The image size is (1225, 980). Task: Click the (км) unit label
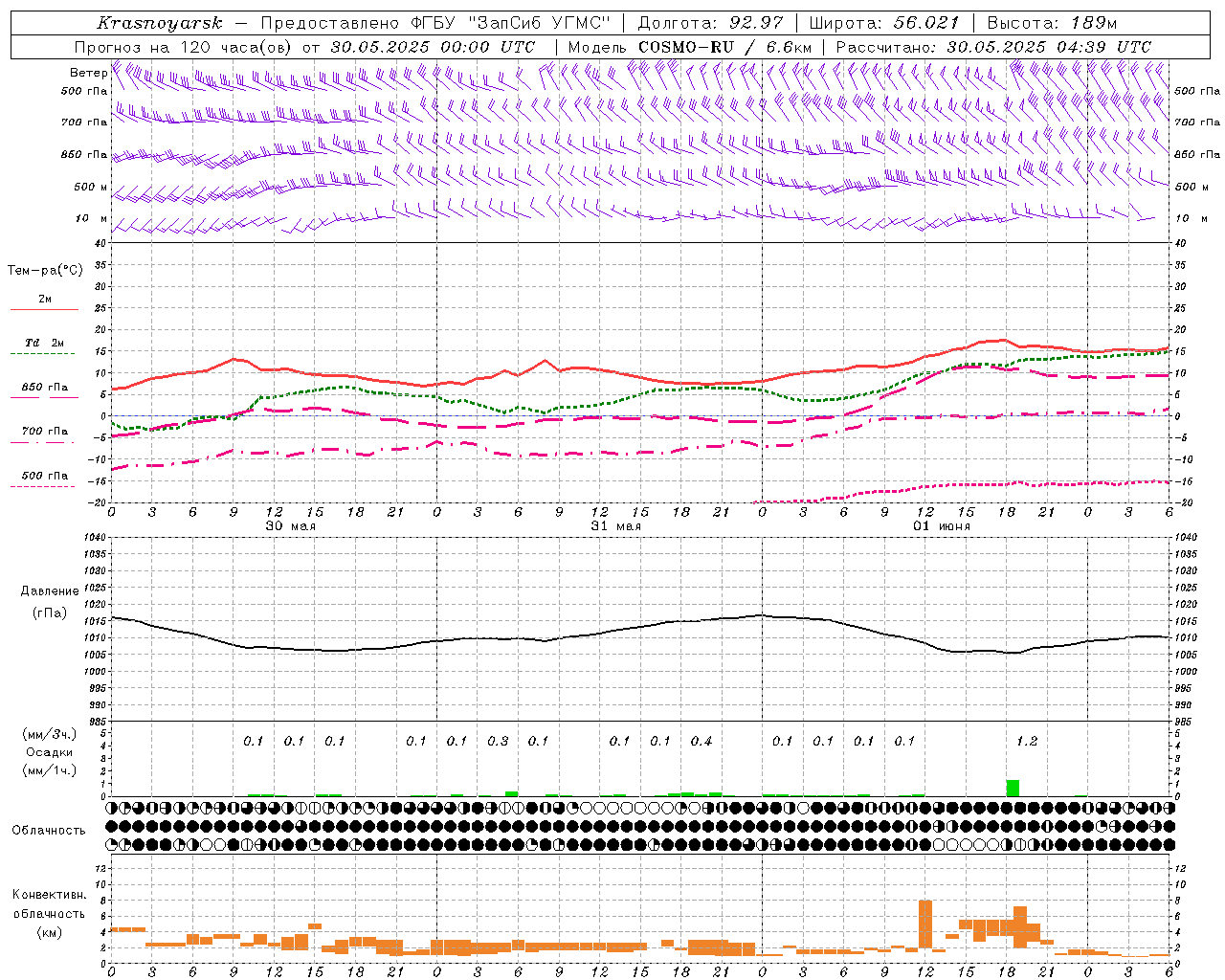50,932
